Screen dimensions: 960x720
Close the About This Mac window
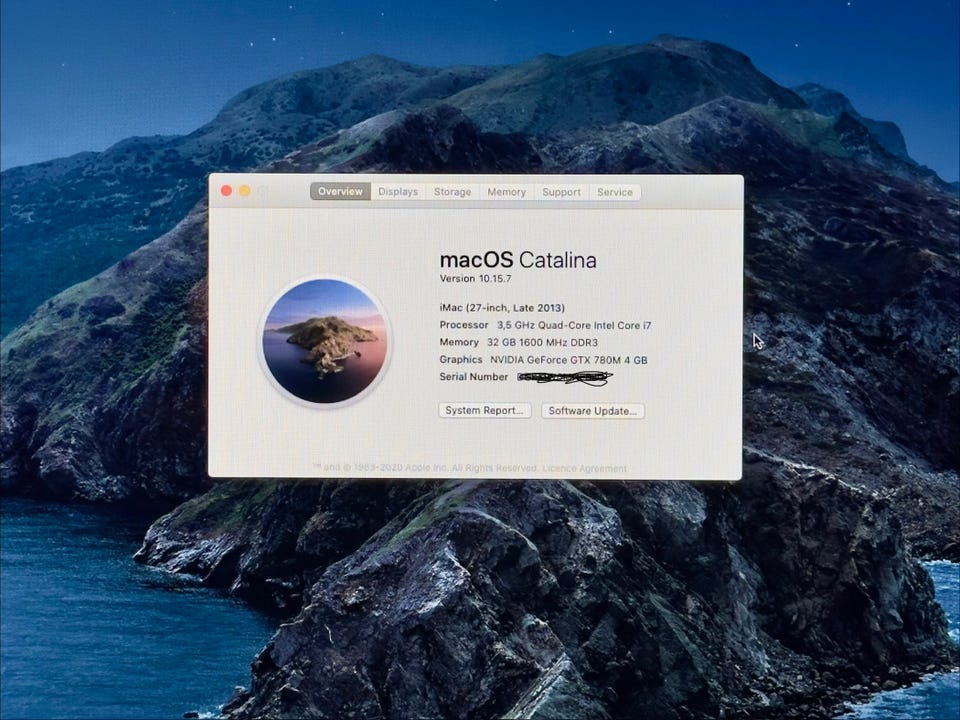point(227,191)
